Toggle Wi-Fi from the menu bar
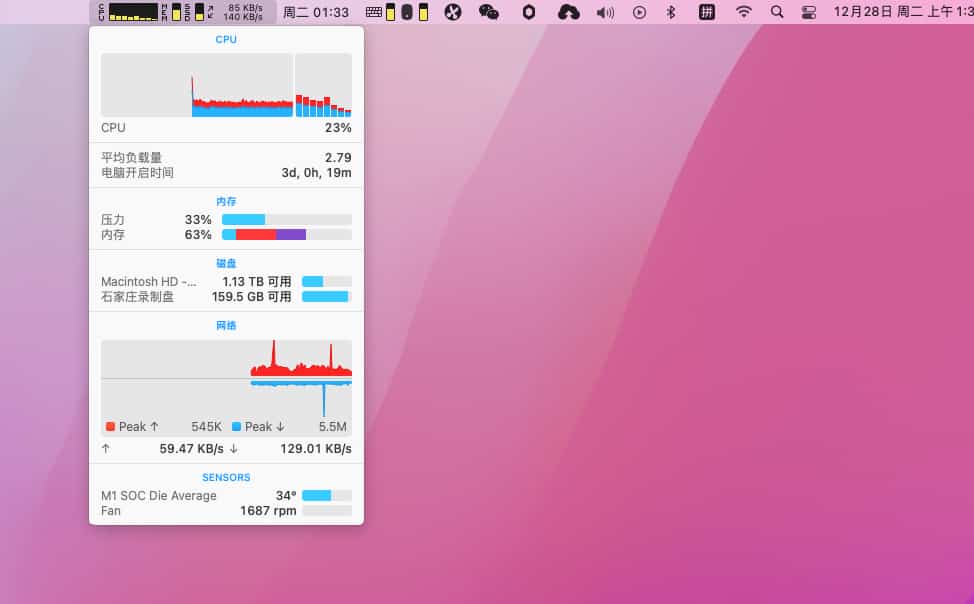This screenshot has width=974, height=604. [x=745, y=12]
